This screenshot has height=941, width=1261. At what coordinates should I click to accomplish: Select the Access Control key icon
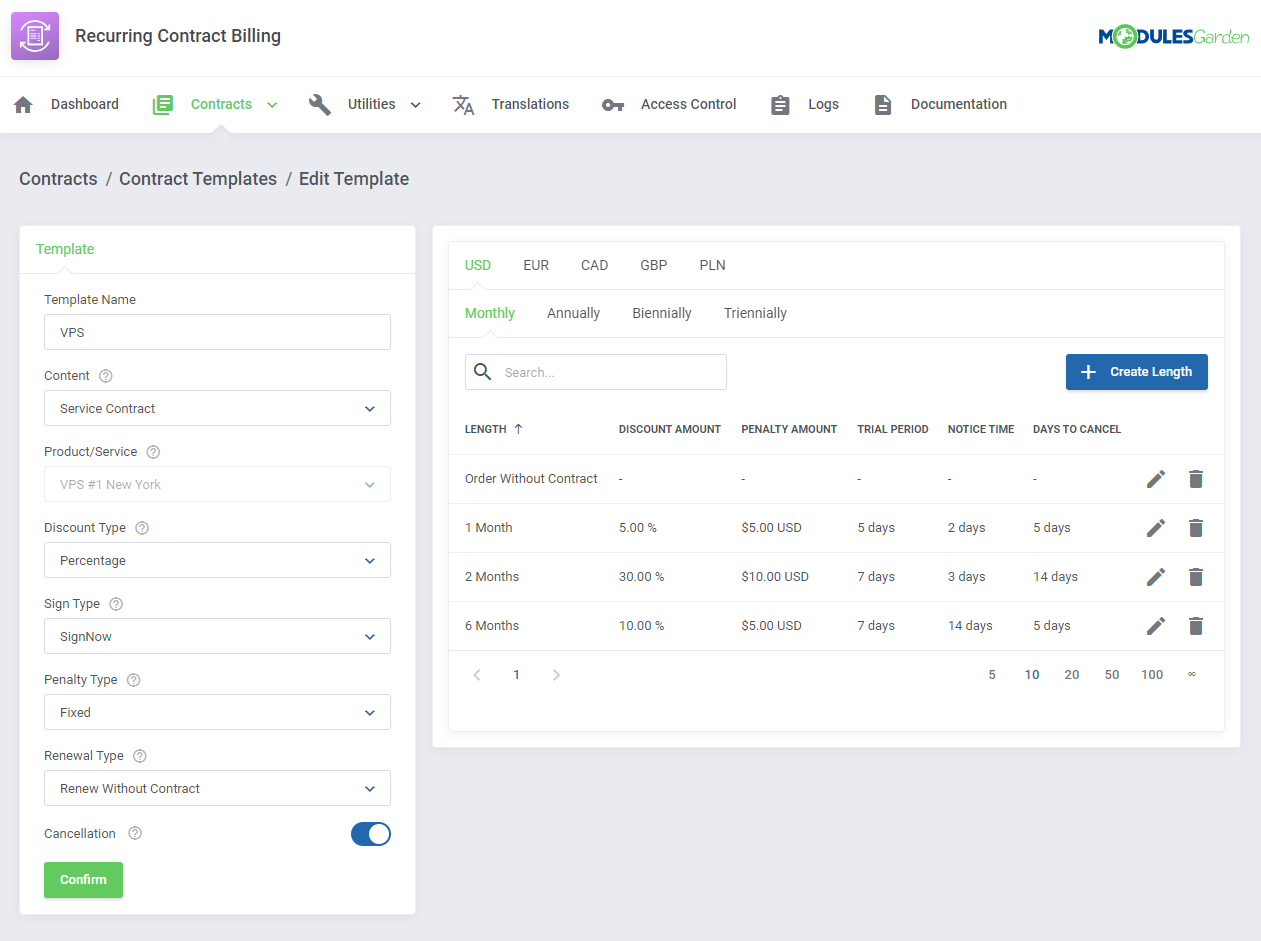(612, 103)
